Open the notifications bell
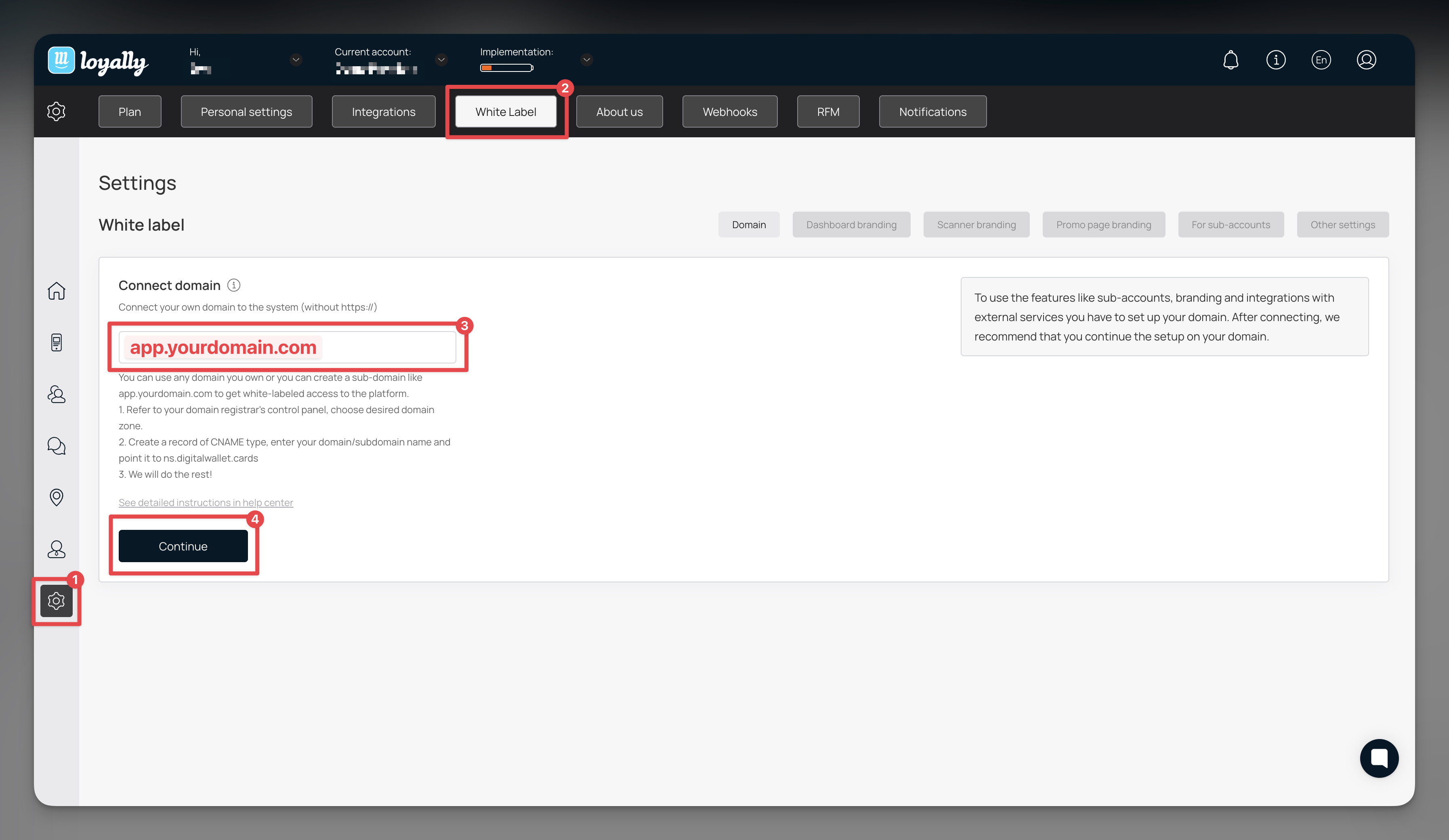This screenshot has width=1449, height=840. pos(1231,60)
